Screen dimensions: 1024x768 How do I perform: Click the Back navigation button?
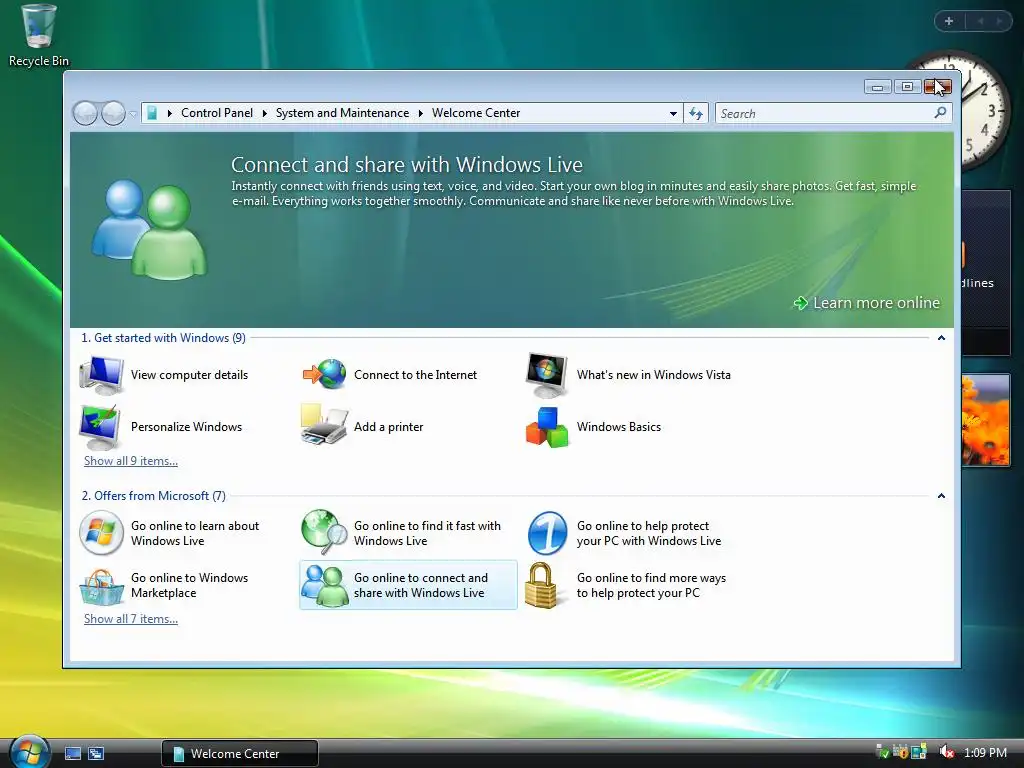[x=85, y=114]
